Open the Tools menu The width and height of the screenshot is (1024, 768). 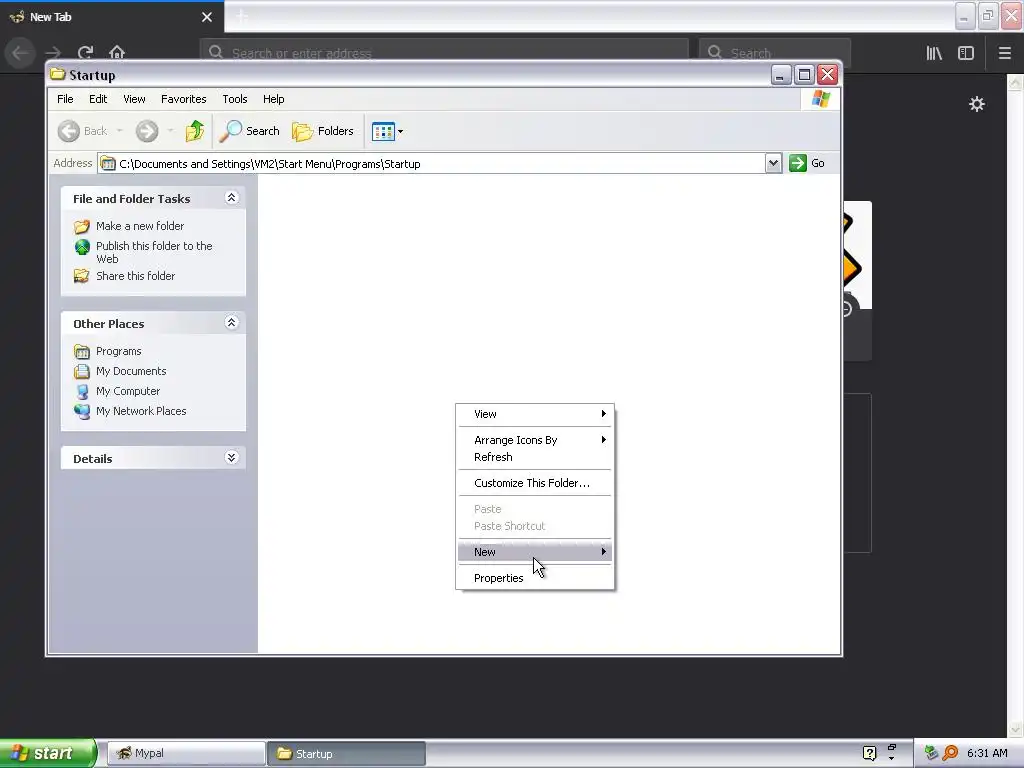coord(234,99)
